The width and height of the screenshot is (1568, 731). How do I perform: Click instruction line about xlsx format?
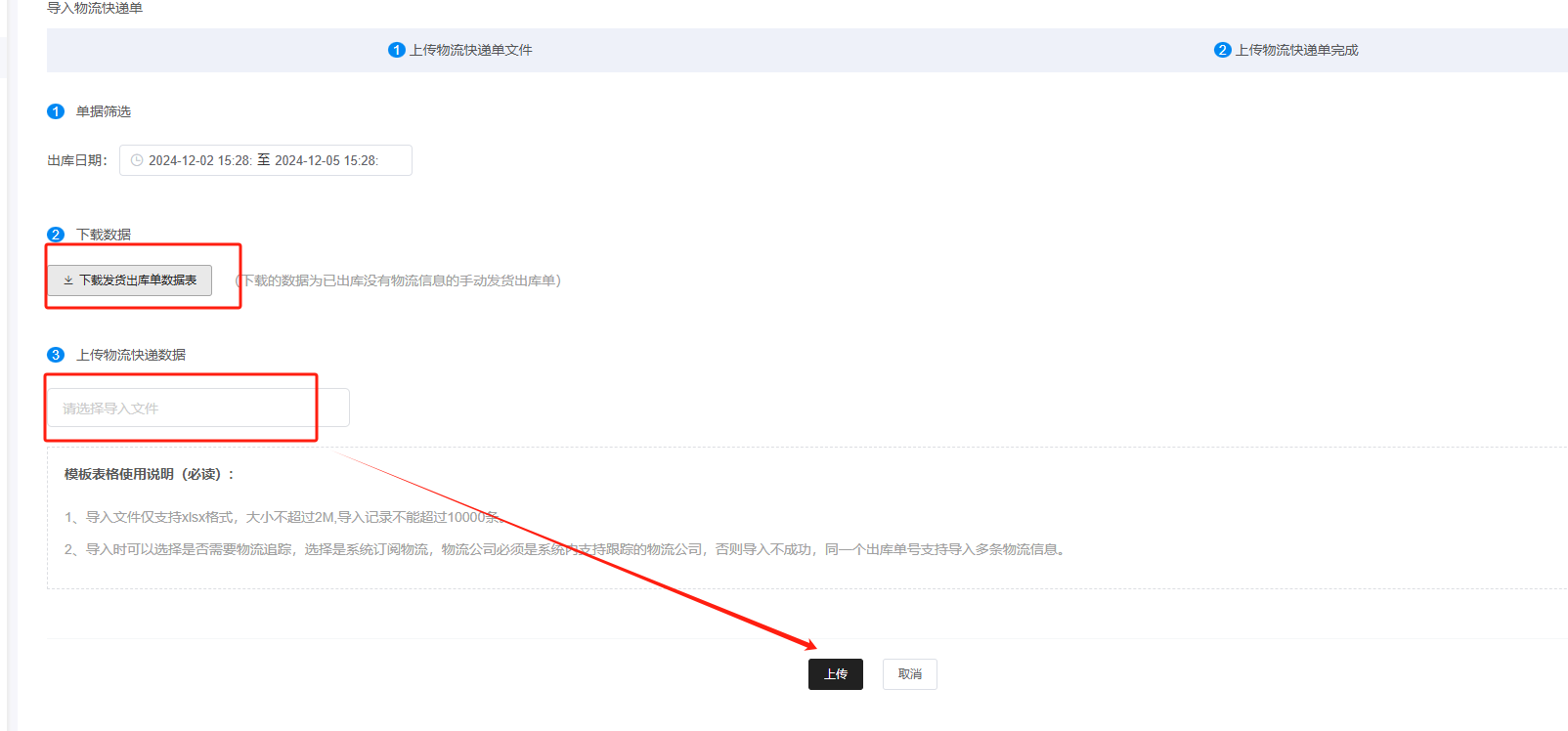click(283, 517)
